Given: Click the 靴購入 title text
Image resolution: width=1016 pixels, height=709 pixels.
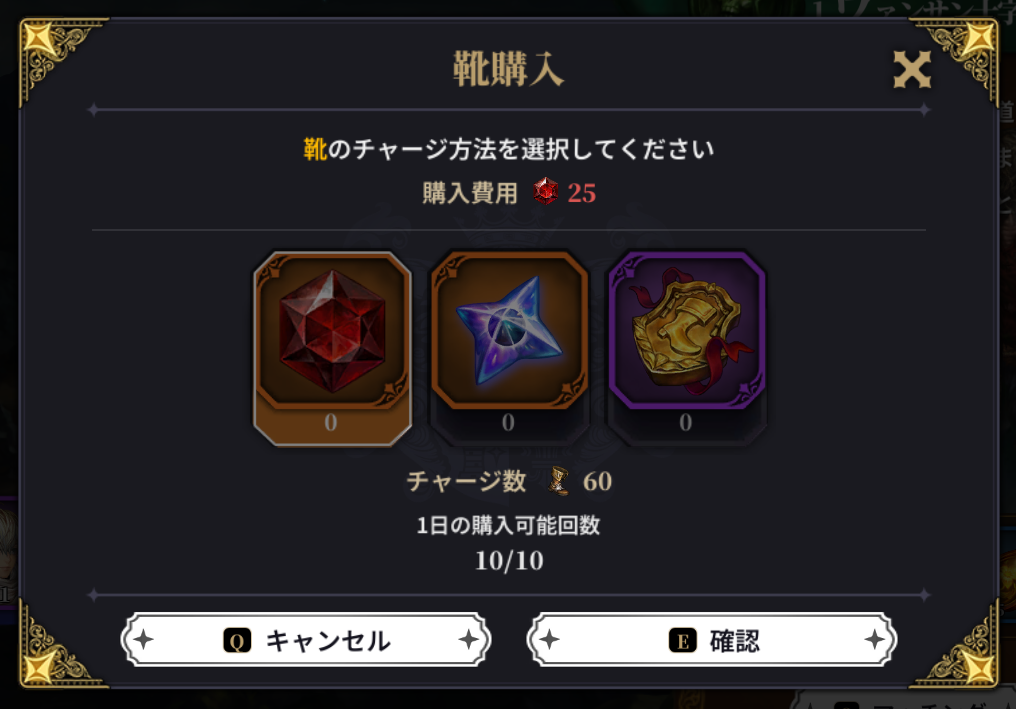Looking at the screenshot, I should pos(508,69).
